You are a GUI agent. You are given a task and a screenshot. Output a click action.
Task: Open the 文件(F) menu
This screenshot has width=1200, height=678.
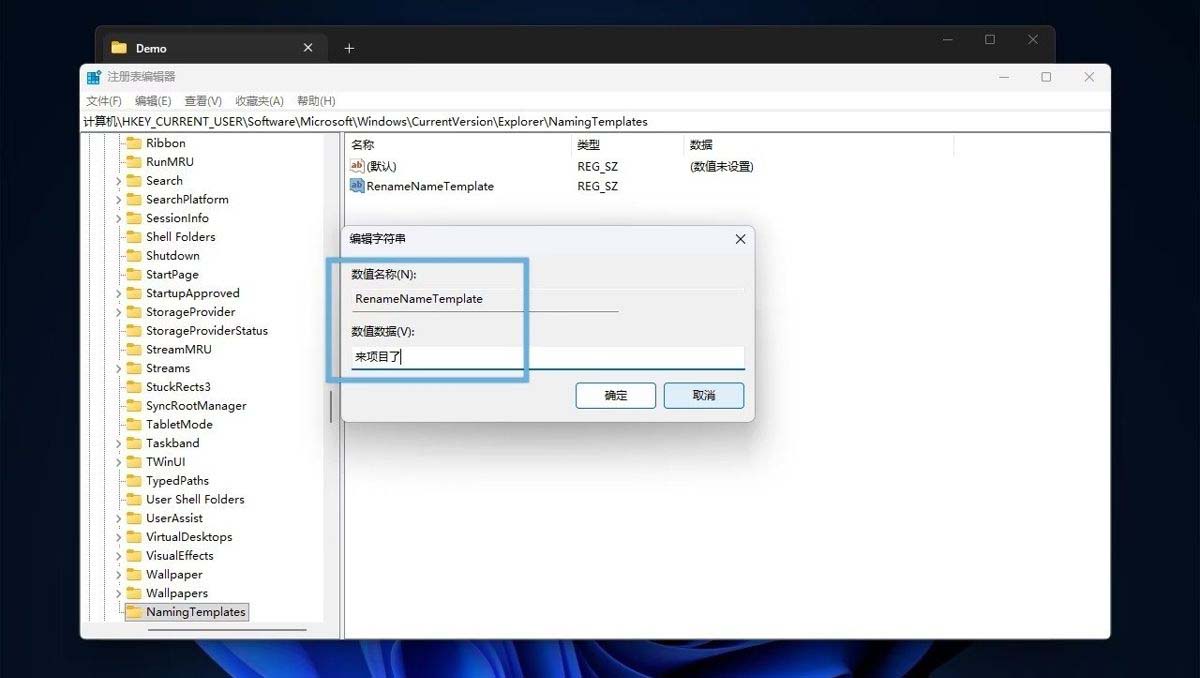(x=104, y=101)
